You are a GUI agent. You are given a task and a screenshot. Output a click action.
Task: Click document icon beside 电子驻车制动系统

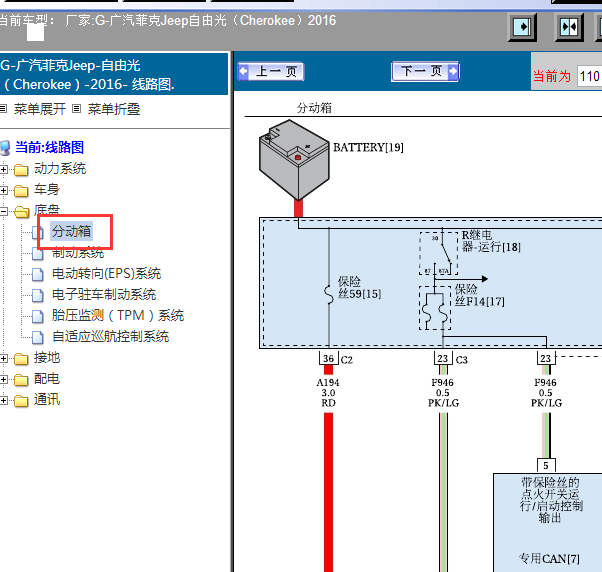(38, 295)
